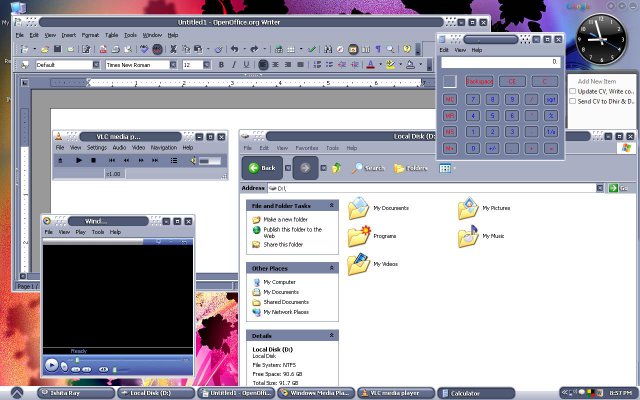
Task: Click Stop in VLC media player
Action: [x=93, y=160]
